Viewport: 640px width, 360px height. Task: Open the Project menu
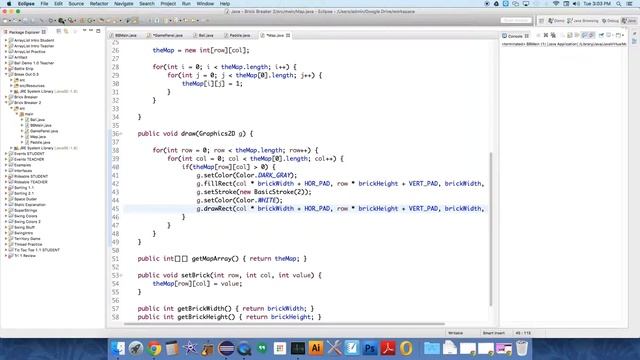pos(168,4)
